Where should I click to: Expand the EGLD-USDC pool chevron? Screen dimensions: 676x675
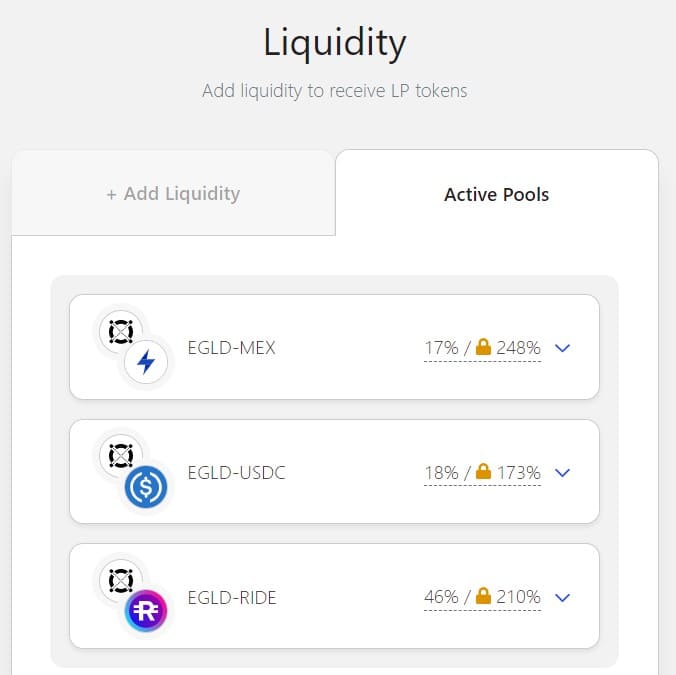tap(563, 472)
